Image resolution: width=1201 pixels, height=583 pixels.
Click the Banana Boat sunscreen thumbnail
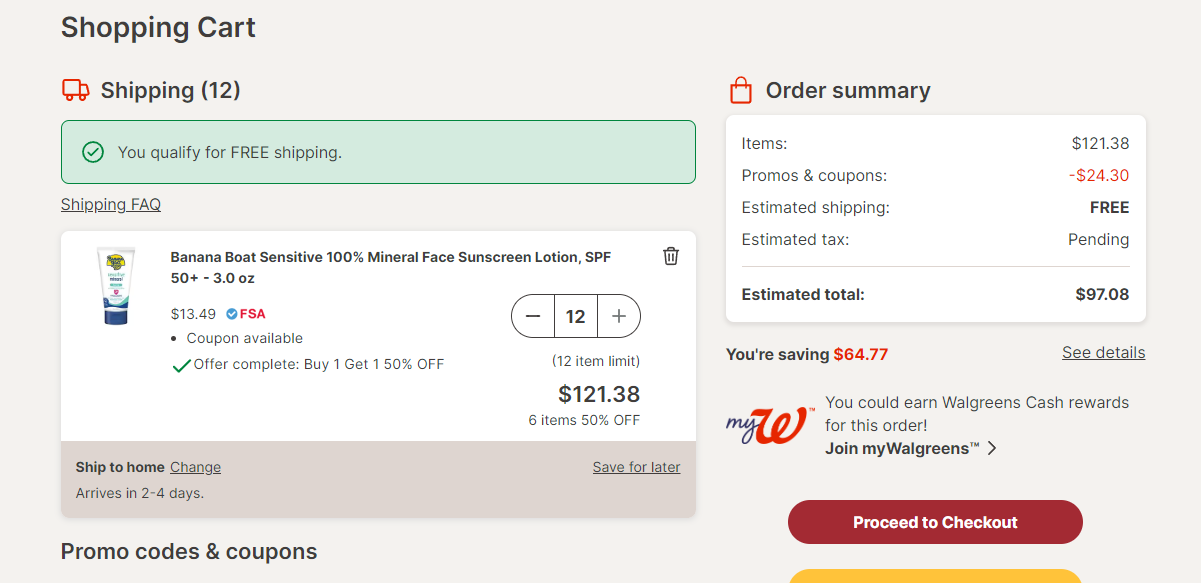pos(117,286)
